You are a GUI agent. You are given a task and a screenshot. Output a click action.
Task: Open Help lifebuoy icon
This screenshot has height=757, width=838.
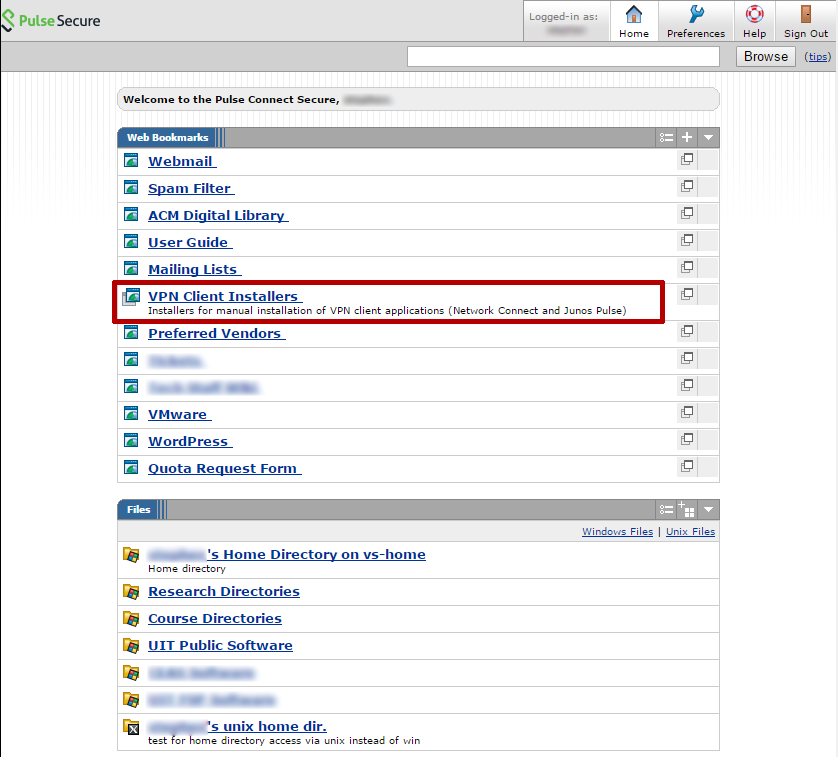point(754,14)
